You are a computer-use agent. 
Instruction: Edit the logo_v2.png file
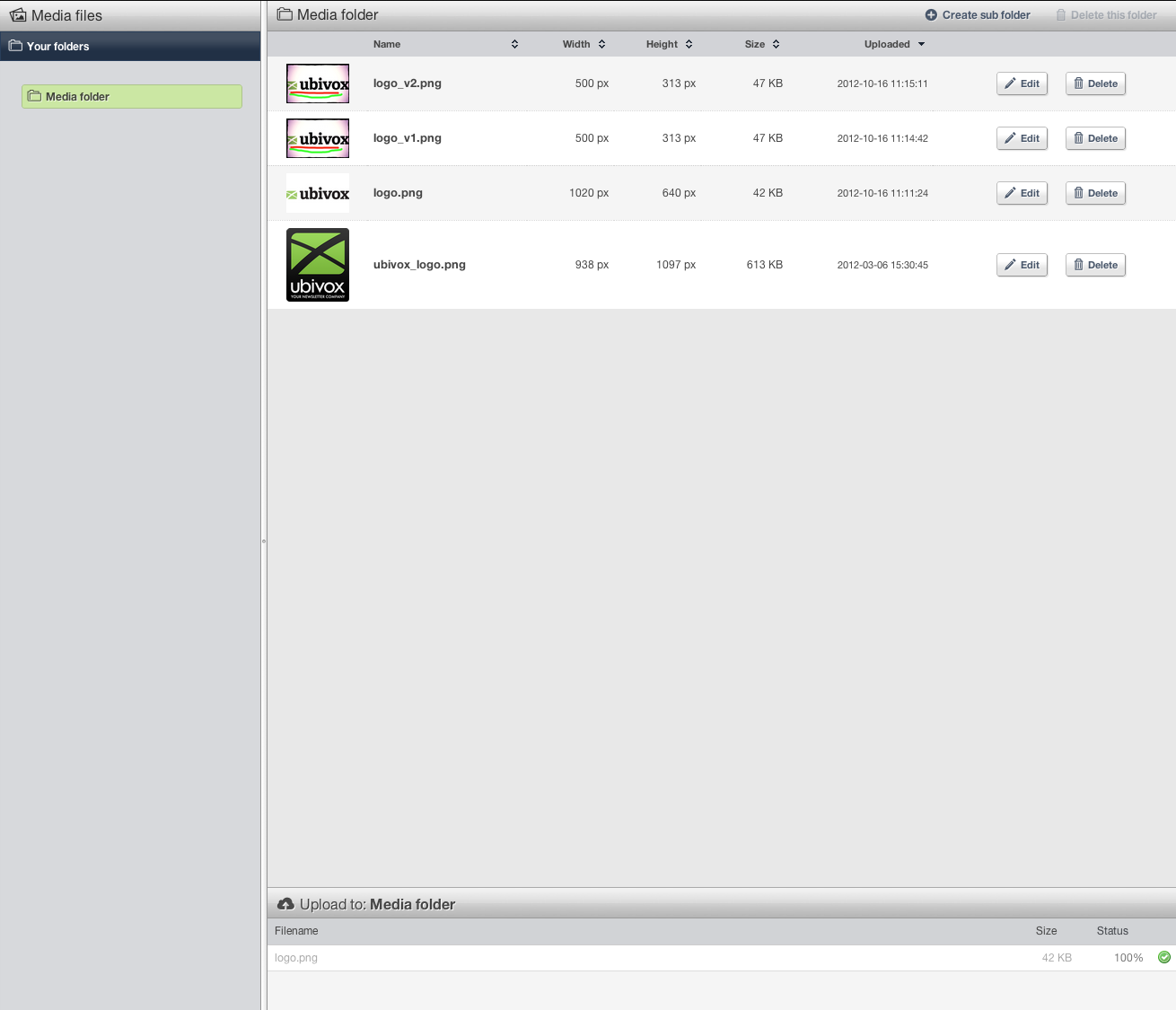(1022, 83)
